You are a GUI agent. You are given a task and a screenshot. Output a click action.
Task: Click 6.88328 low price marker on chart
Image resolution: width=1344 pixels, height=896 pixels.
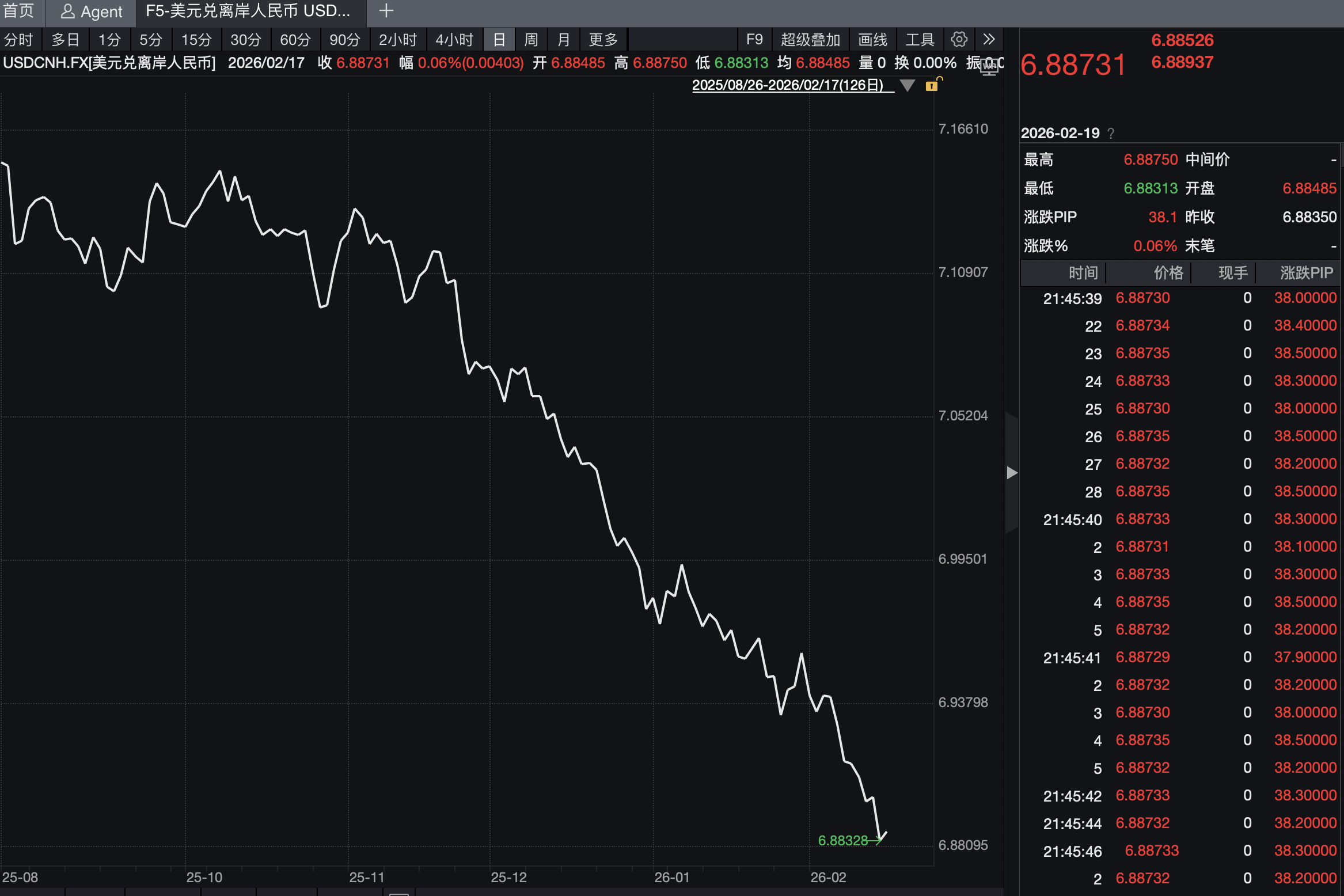[x=842, y=840]
